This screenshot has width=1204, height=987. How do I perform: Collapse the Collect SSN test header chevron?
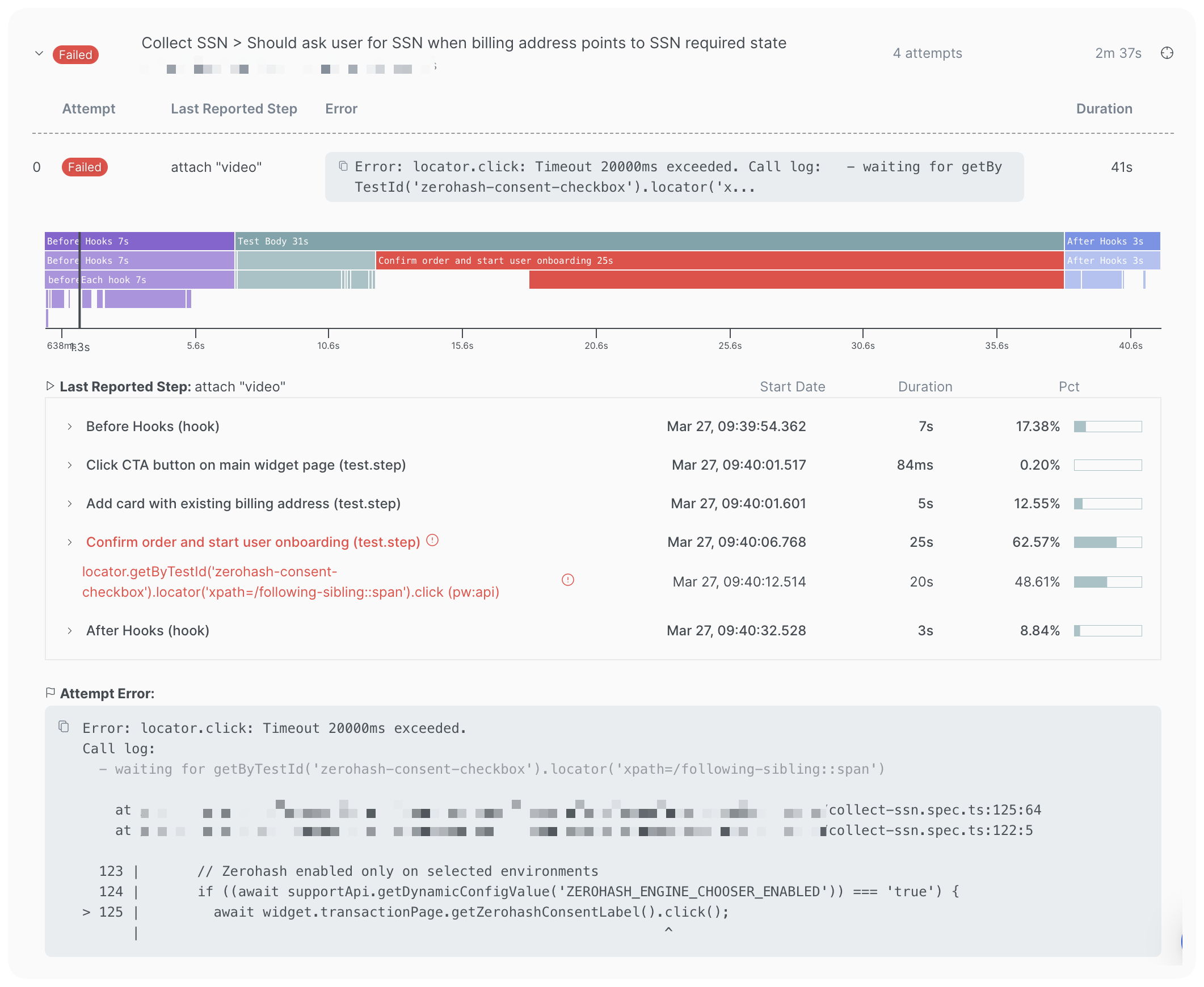39,53
